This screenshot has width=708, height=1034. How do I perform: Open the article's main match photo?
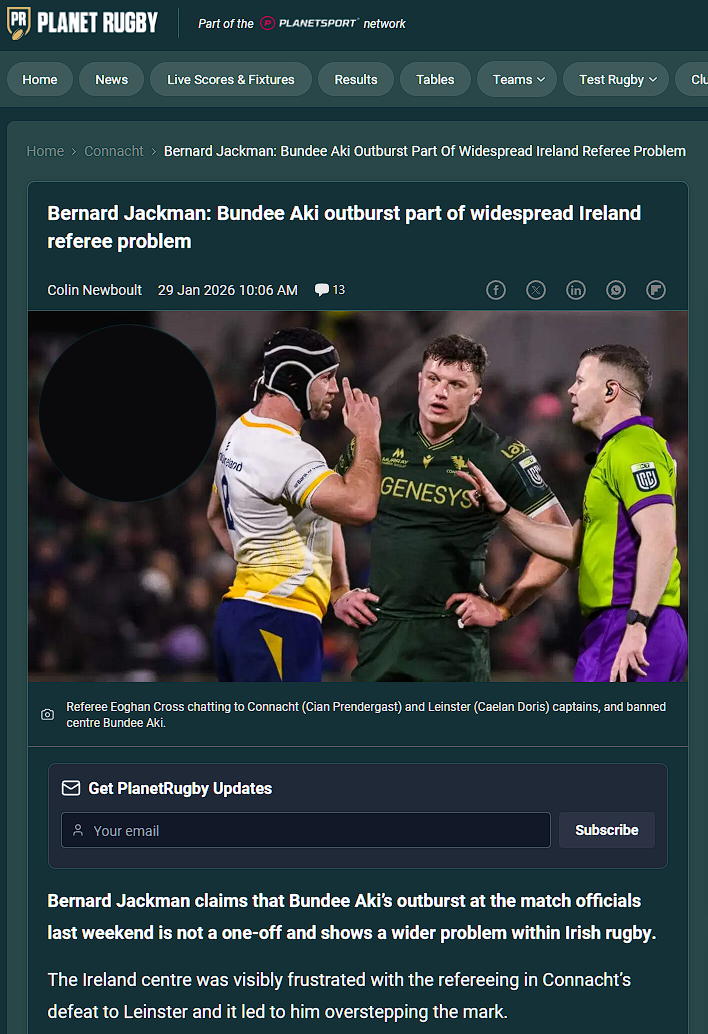pos(358,497)
